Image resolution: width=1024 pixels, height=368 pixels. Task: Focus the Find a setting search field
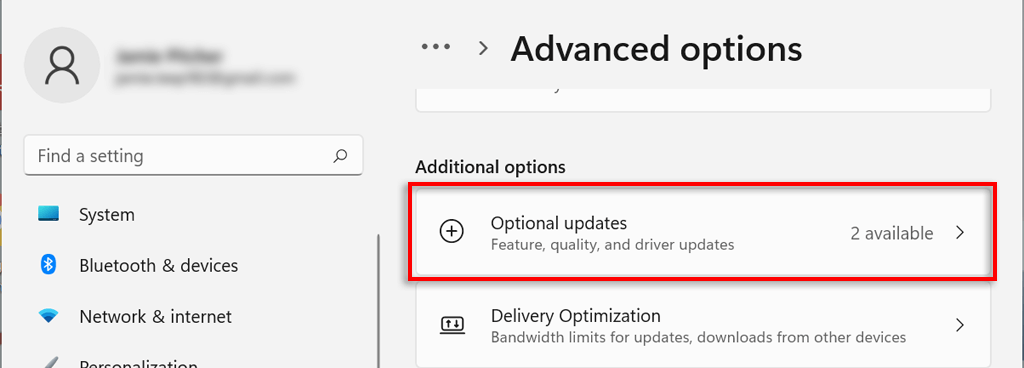[193, 155]
